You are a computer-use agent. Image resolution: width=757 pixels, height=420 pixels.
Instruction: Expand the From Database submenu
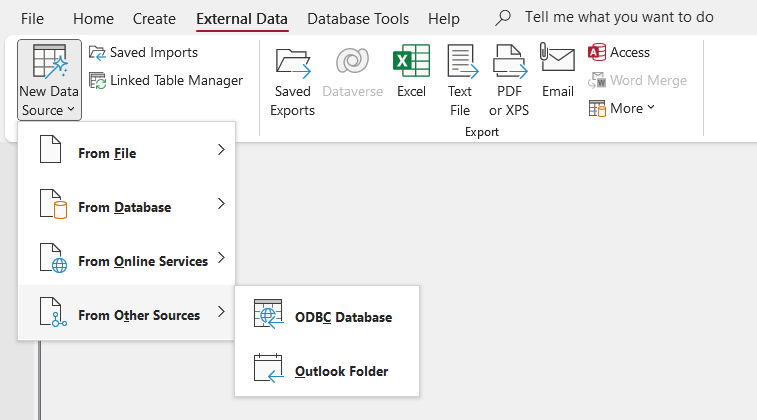[x=126, y=207]
